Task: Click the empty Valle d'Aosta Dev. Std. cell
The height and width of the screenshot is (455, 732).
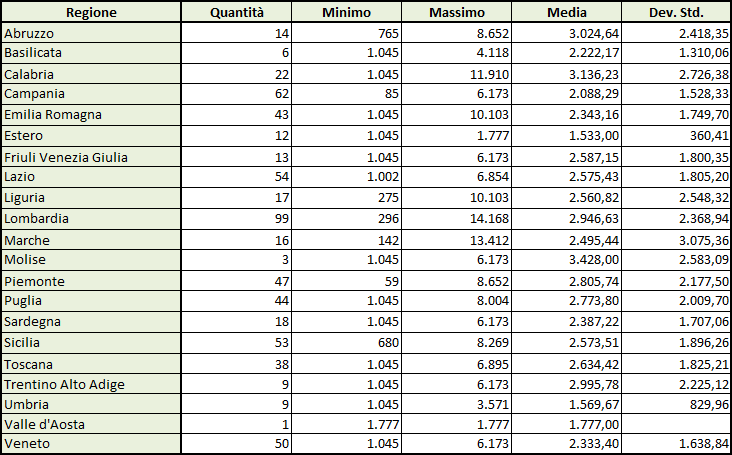Action: click(x=676, y=424)
